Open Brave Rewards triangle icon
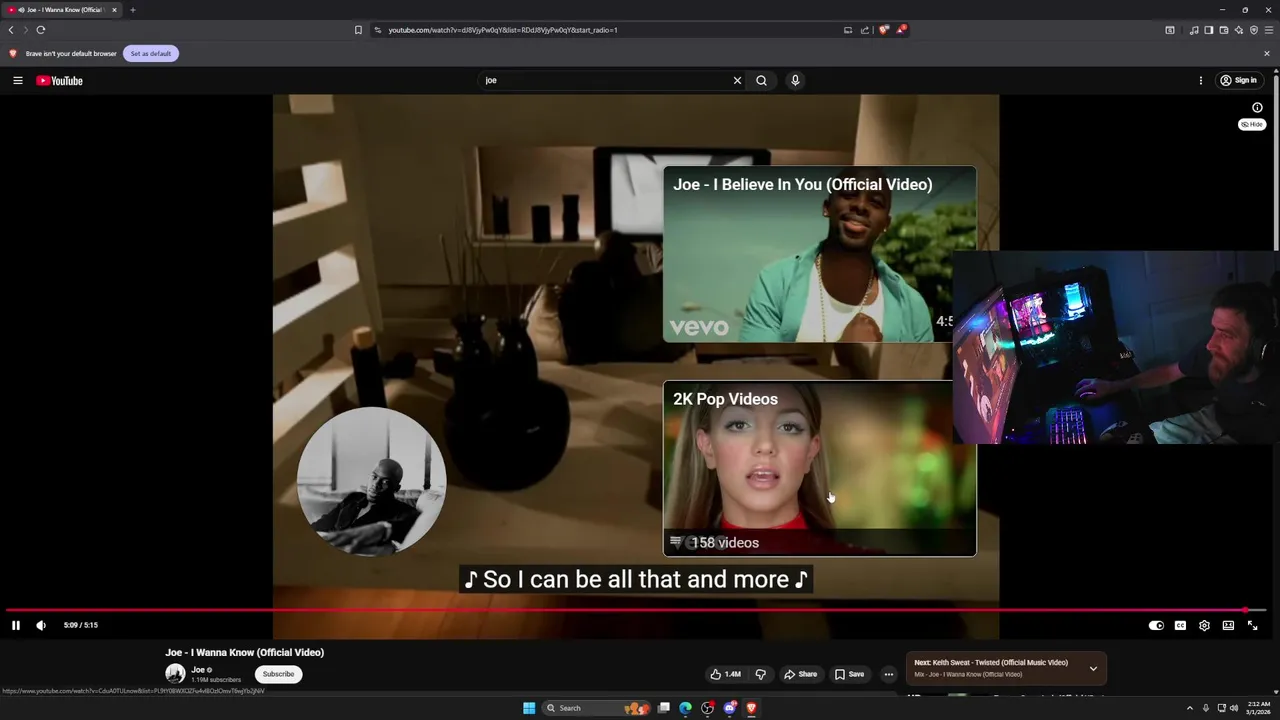The width and height of the screenshot is (1280, 720). click(901, 30)
